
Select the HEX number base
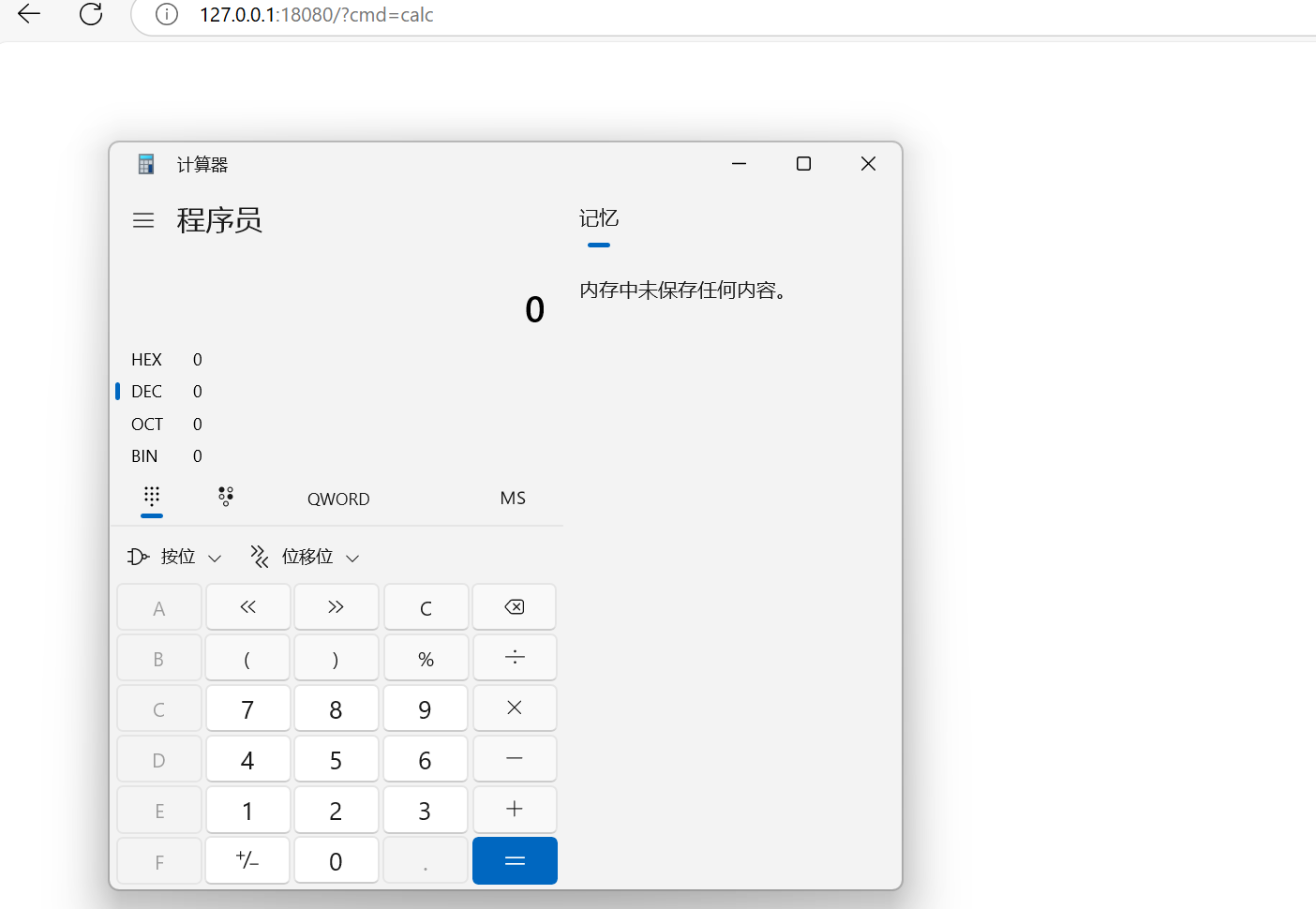pos(337,360)
